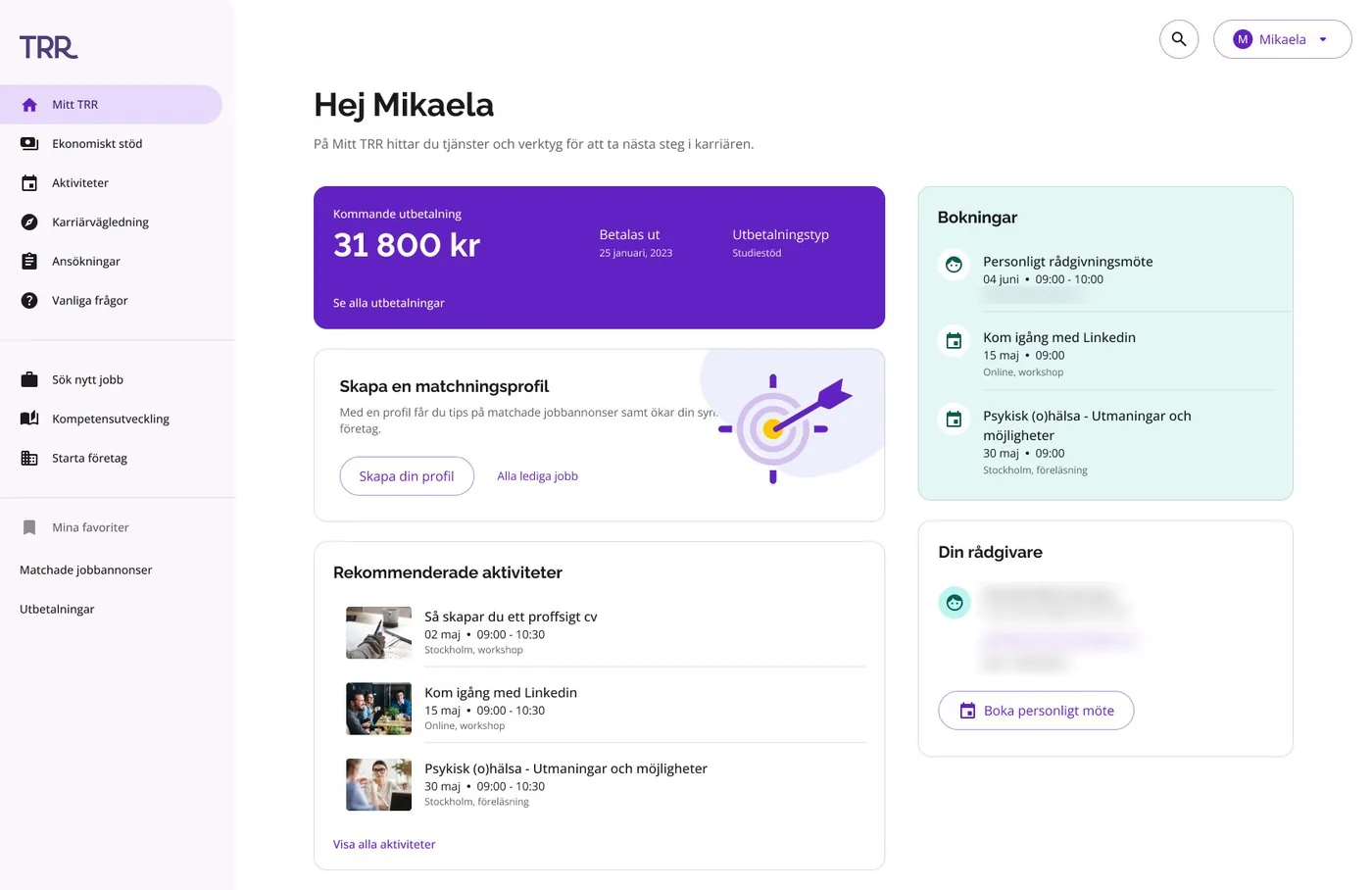Click the Boka personligt möte button
This screenshot has height=890, width=1372.
pyautogui.click(x=1036, y=711)
